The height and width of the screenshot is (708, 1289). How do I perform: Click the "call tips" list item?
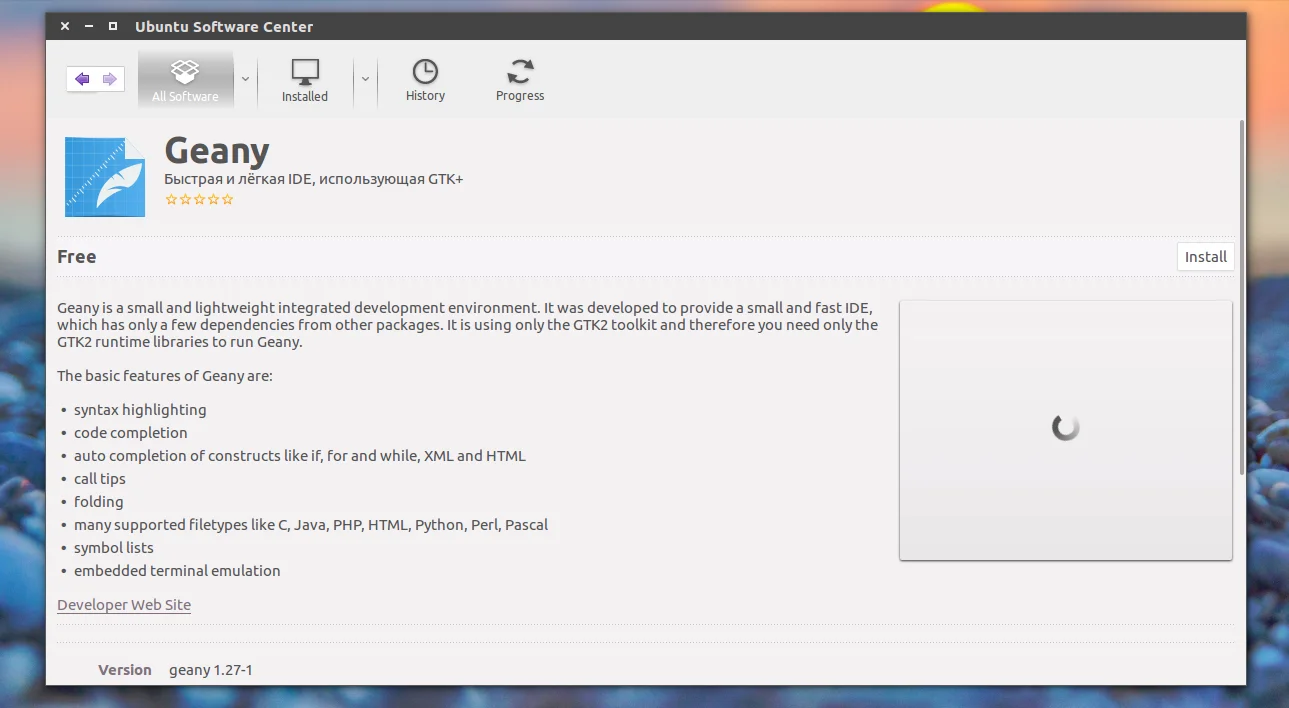coord(100,479)
